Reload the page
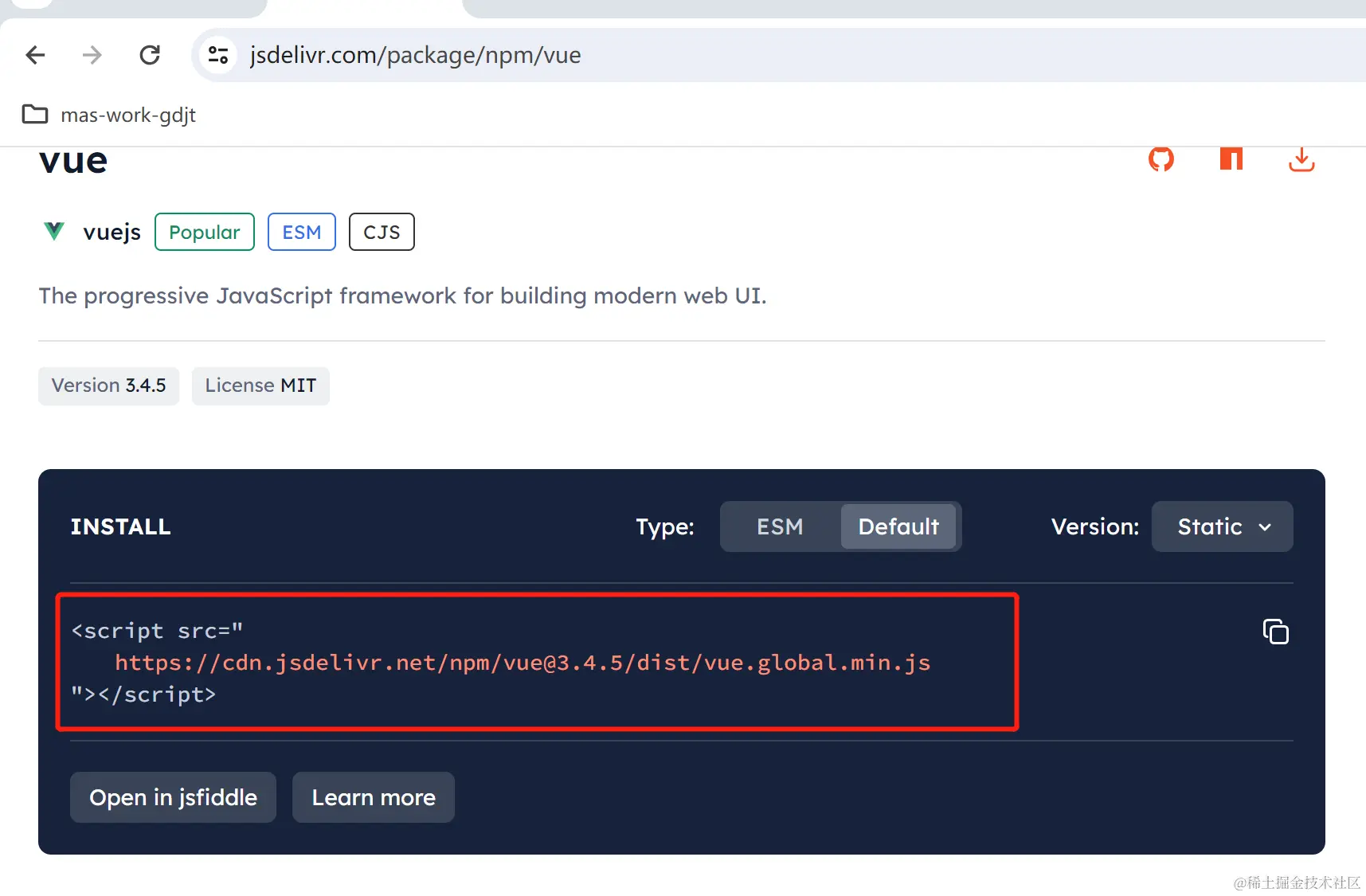The image size is (1366, 896). [x=149, y=54]
